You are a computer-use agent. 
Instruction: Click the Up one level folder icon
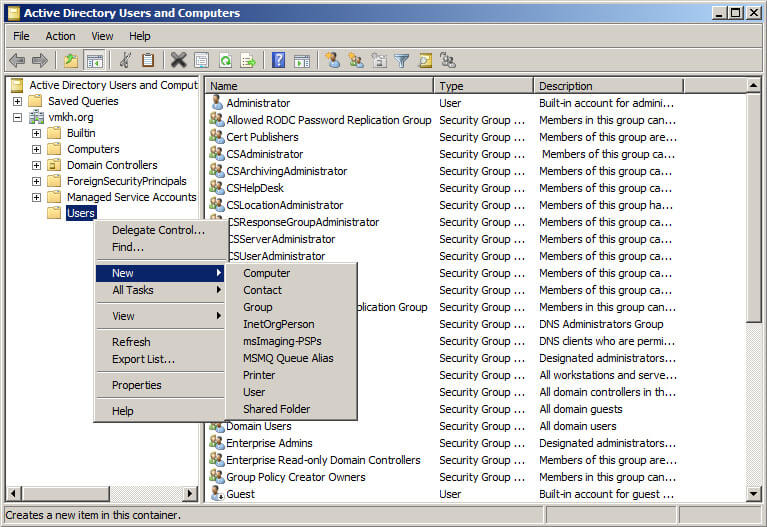click(x=71, y=60)
